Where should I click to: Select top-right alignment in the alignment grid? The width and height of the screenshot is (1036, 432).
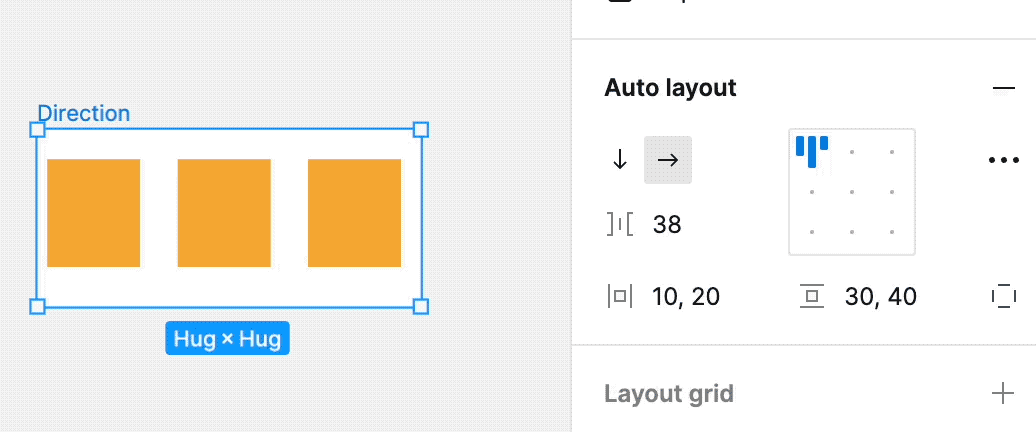tap(891, 152)
